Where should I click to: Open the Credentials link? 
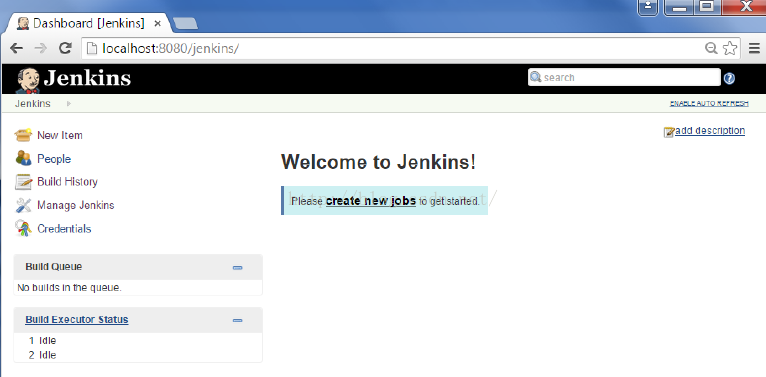(x=64, y=229)
